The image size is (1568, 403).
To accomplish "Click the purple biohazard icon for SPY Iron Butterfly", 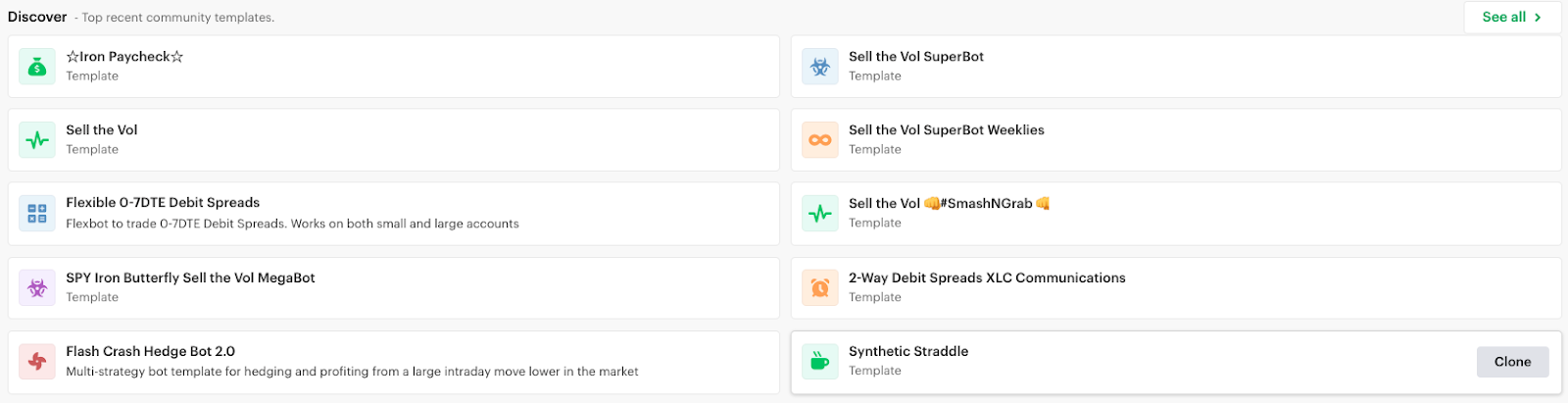I will tap(37, 288).
